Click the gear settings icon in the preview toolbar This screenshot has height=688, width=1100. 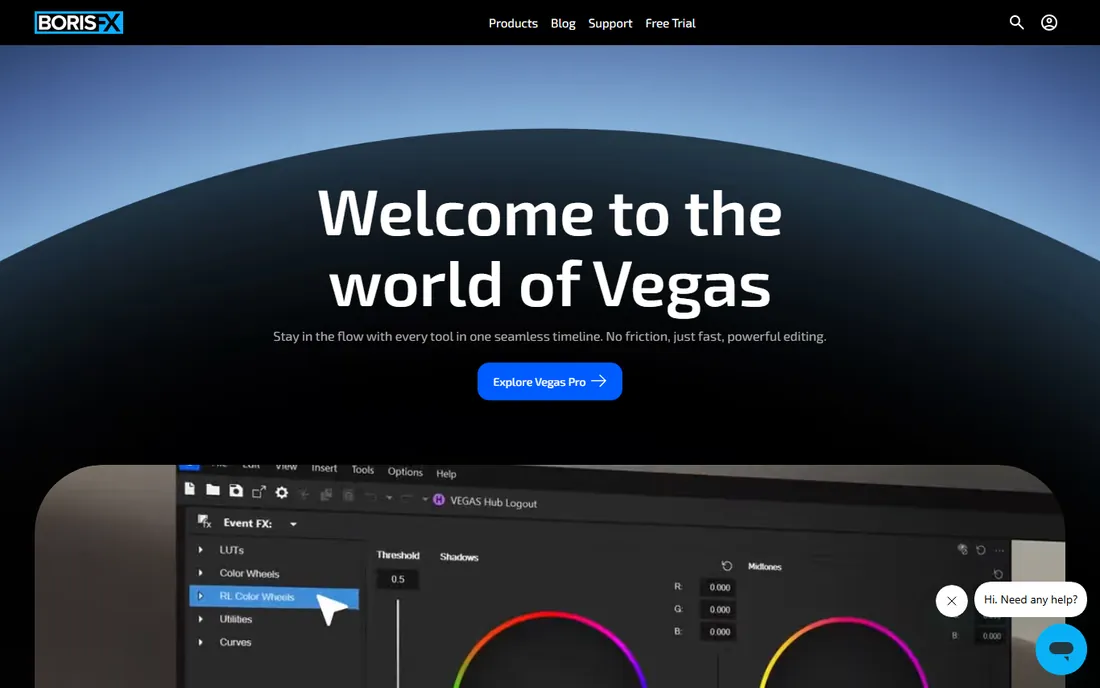pos(281,492)
